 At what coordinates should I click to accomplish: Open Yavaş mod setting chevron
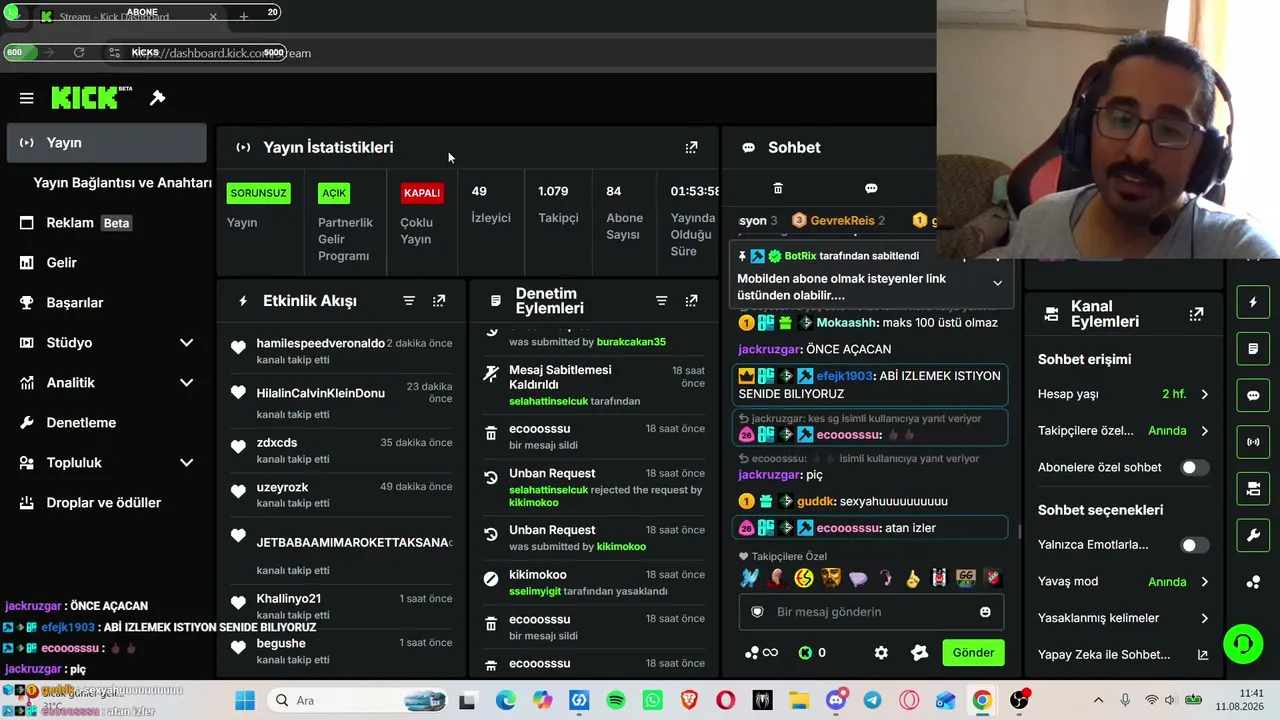point(1204,582)
